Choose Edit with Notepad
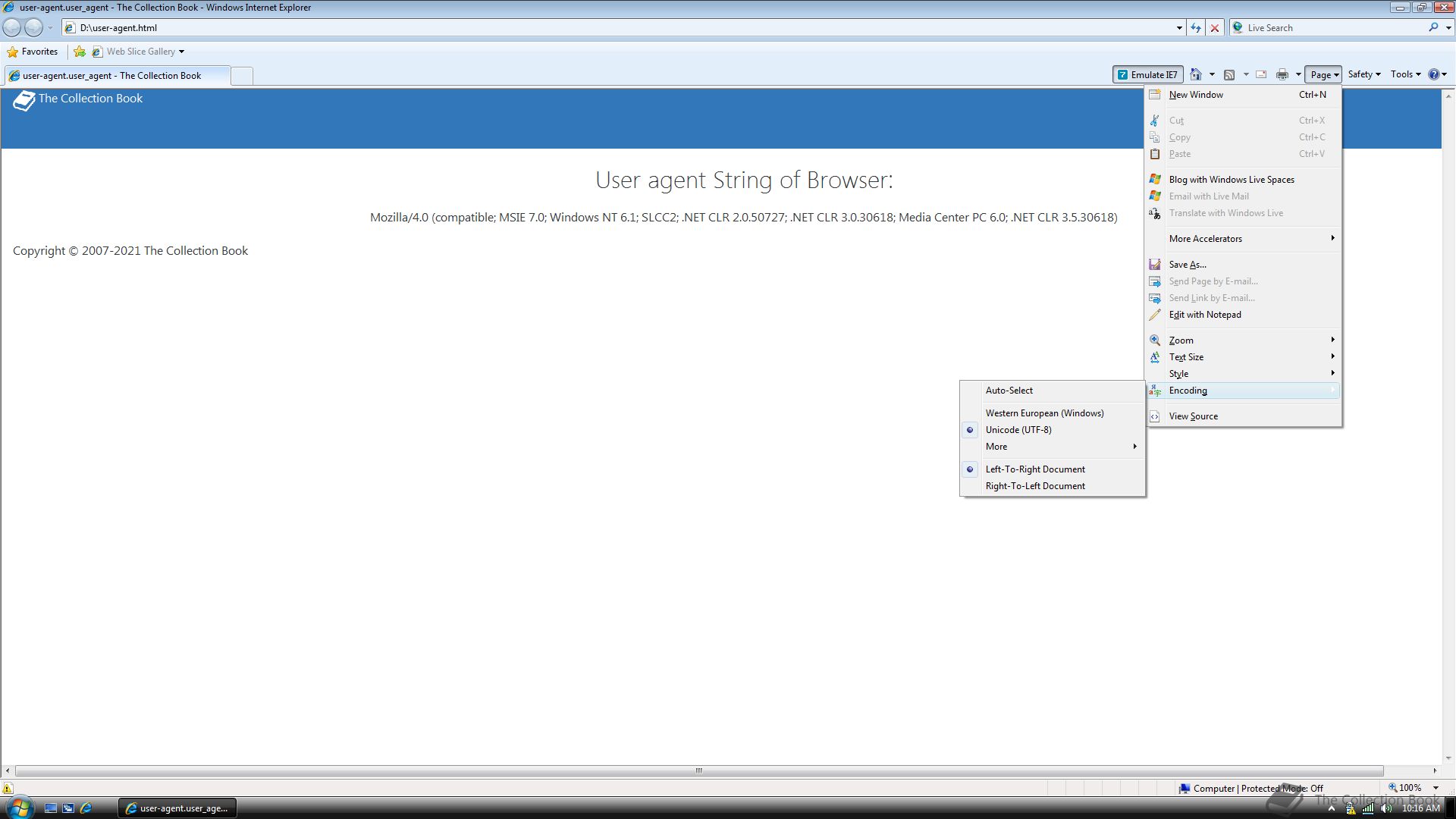Image resolution: width=1456 pixels, height=819 pixels. coord(1243,315)
